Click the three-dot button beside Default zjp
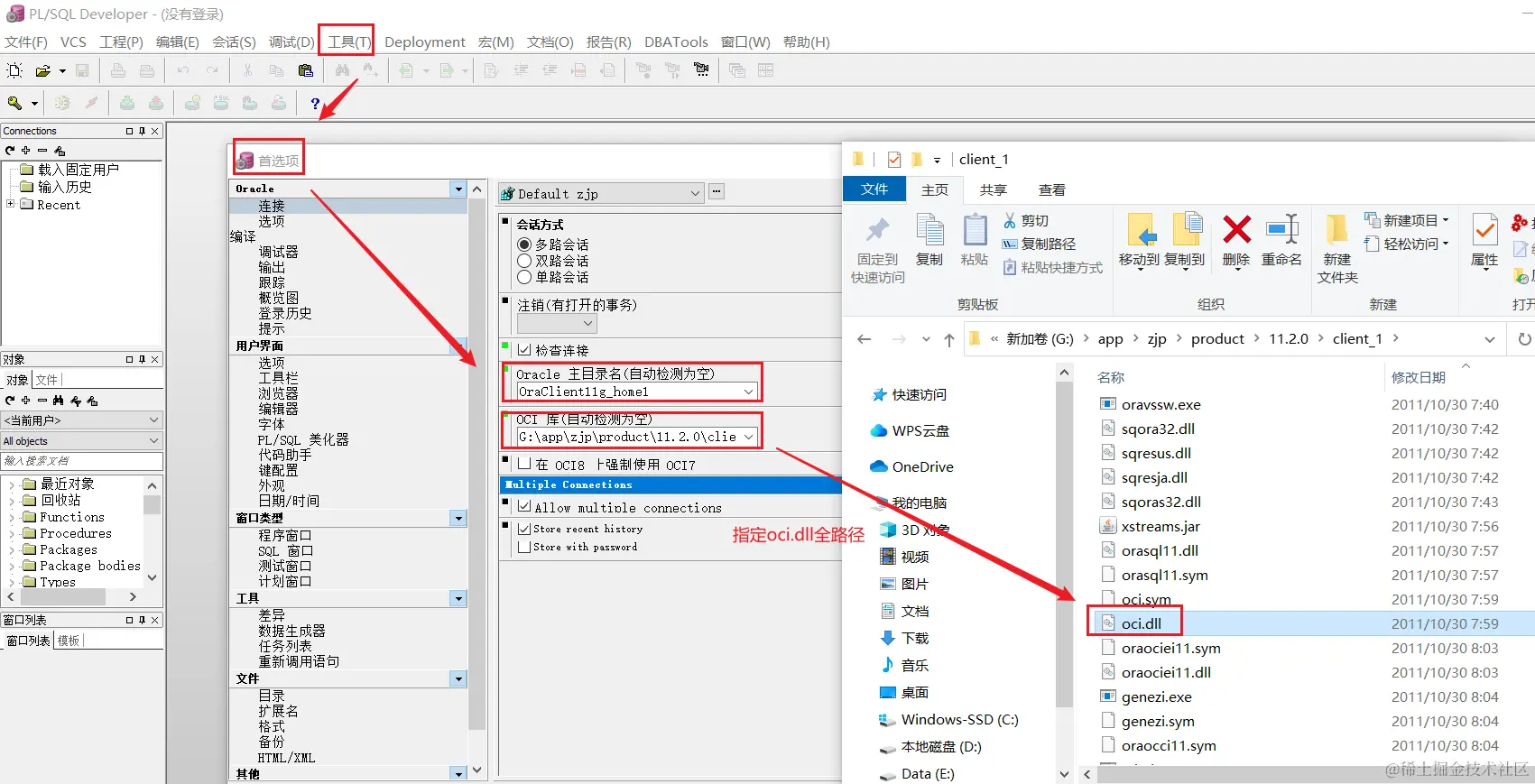This screenshot has width=1535, height=784. [717, 191]
